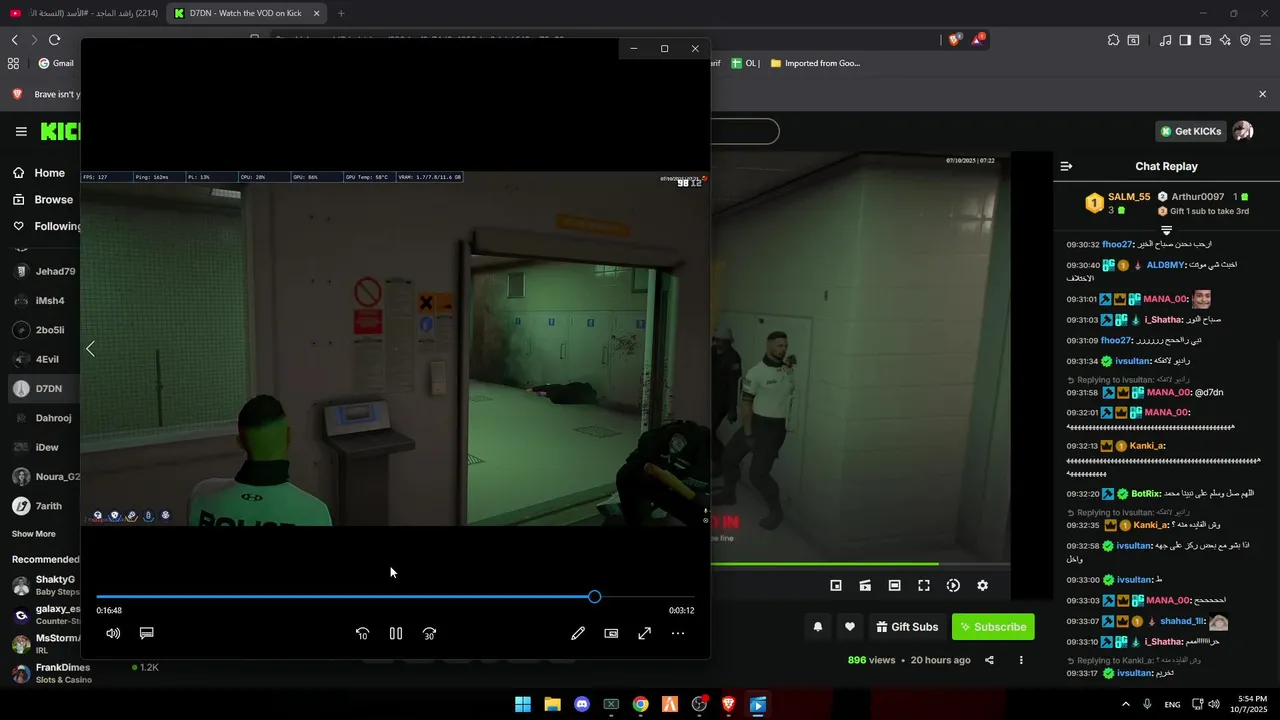Toggle the browser sidebar panel
Image resolution: width=1280 pixels, height=720 pixels.
click(x=1185, y=40)
